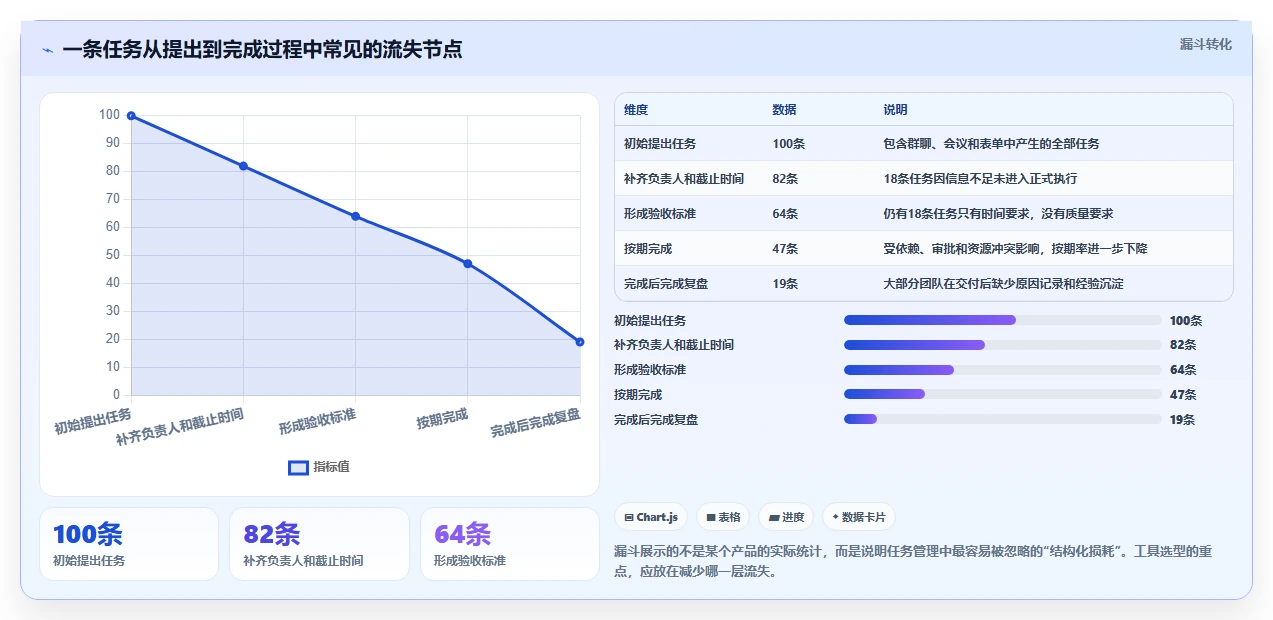Click table cell 形成验收标准 in the 维度 column

coord(660,214)
